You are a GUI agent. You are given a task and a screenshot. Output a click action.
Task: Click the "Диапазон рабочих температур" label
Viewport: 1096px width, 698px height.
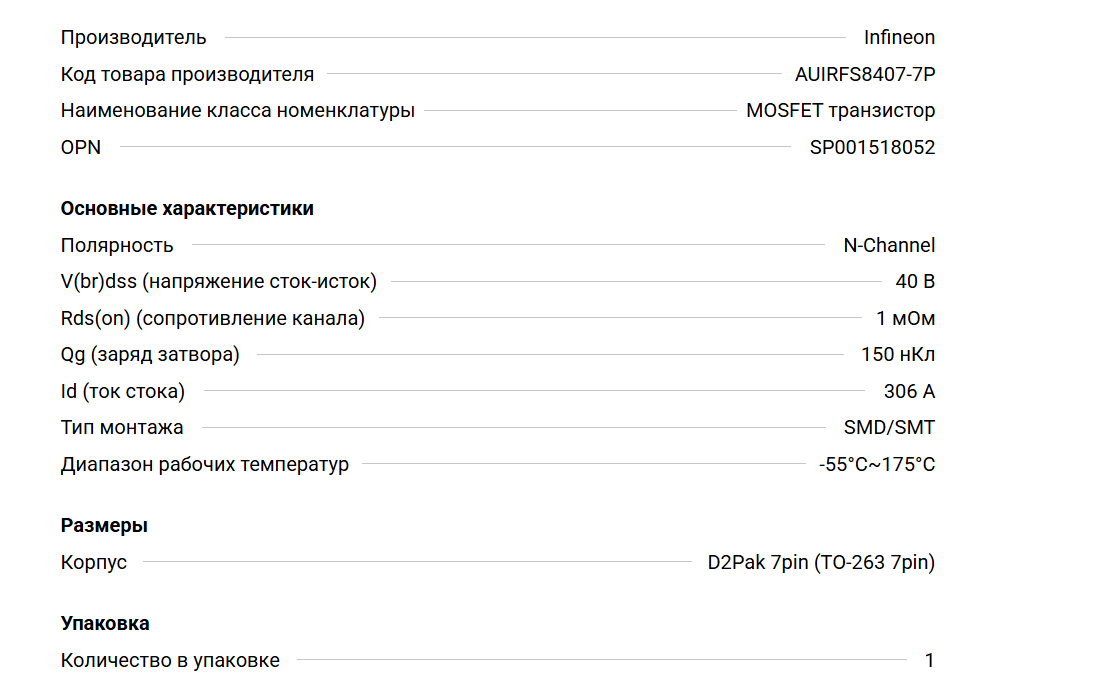205,465
